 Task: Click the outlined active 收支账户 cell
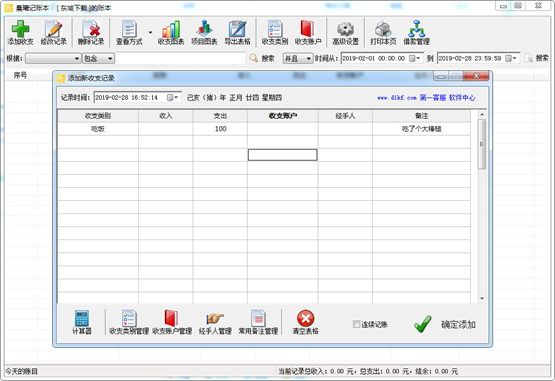pos(282,155)
